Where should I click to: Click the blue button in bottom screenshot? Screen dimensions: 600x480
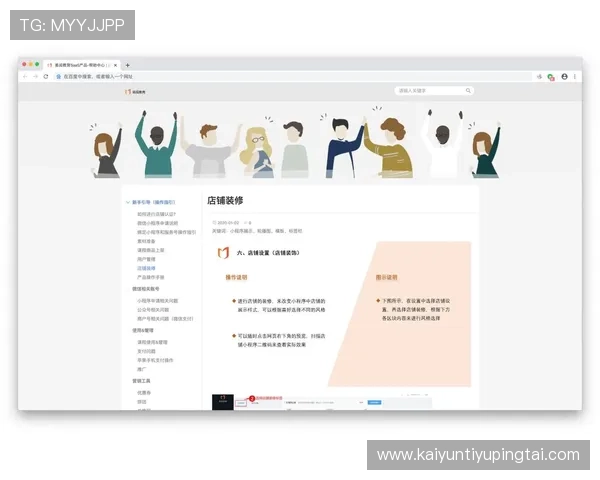374,402
